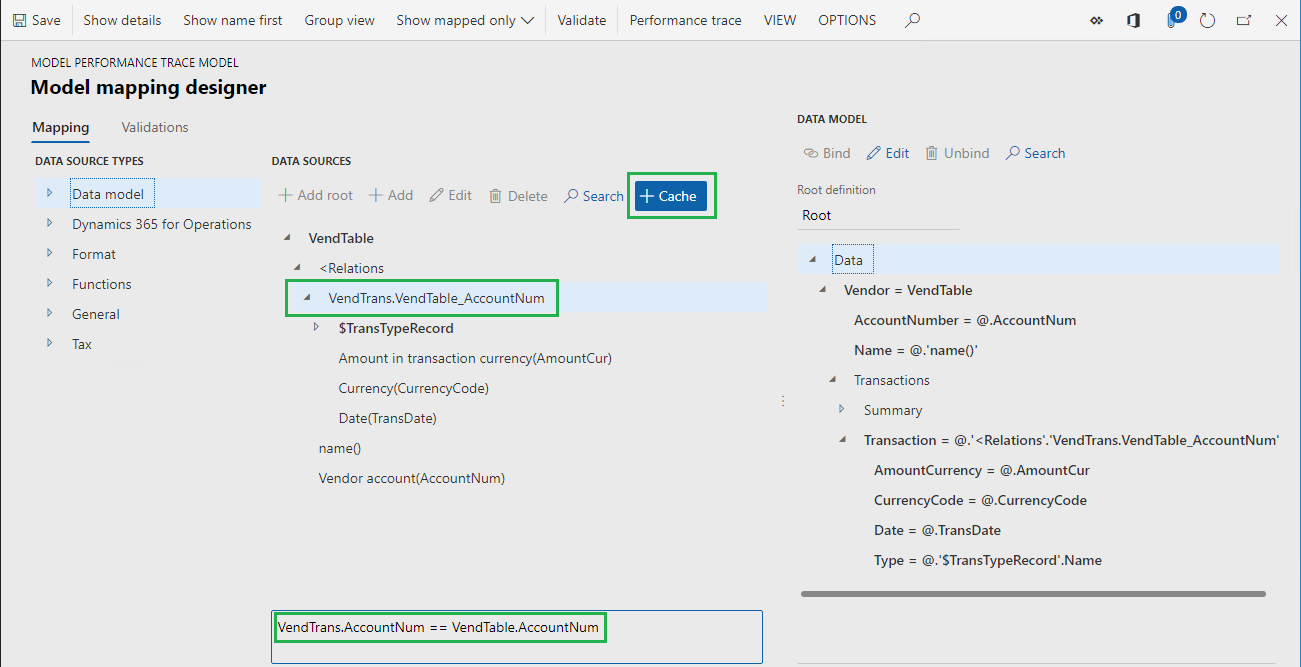Collapse the Transactions node
The width and height of the screenshot is (1301, 667).
832,379
